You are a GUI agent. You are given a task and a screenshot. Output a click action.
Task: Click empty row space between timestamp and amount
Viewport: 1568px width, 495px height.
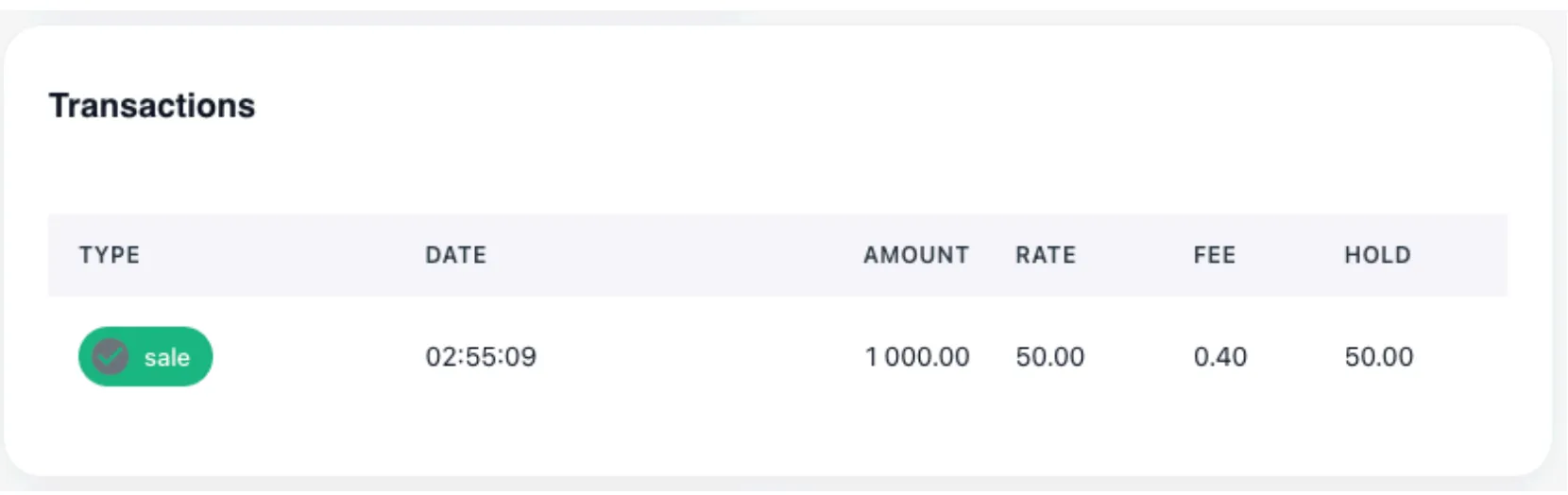click(699, 357)
